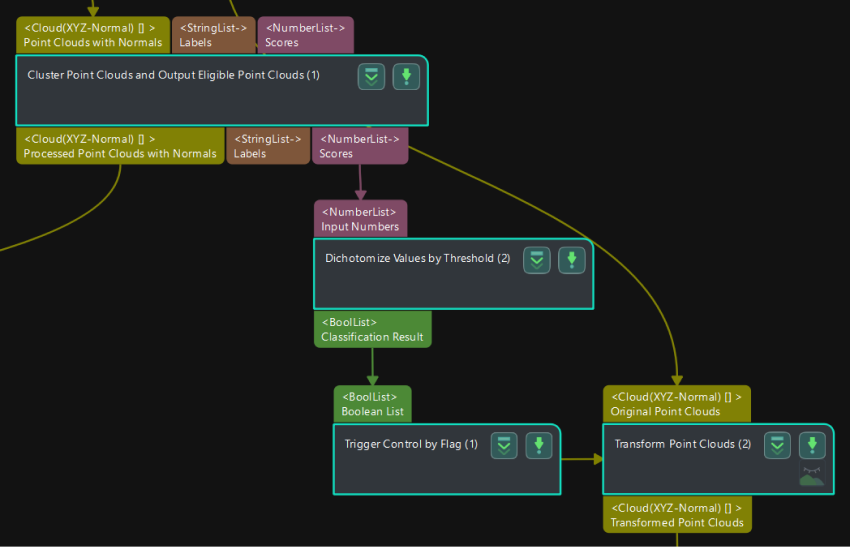850x547 pixels.
Task: Click the down-arrow run icon on Transform Point Clouds
Action: [812, 446]
